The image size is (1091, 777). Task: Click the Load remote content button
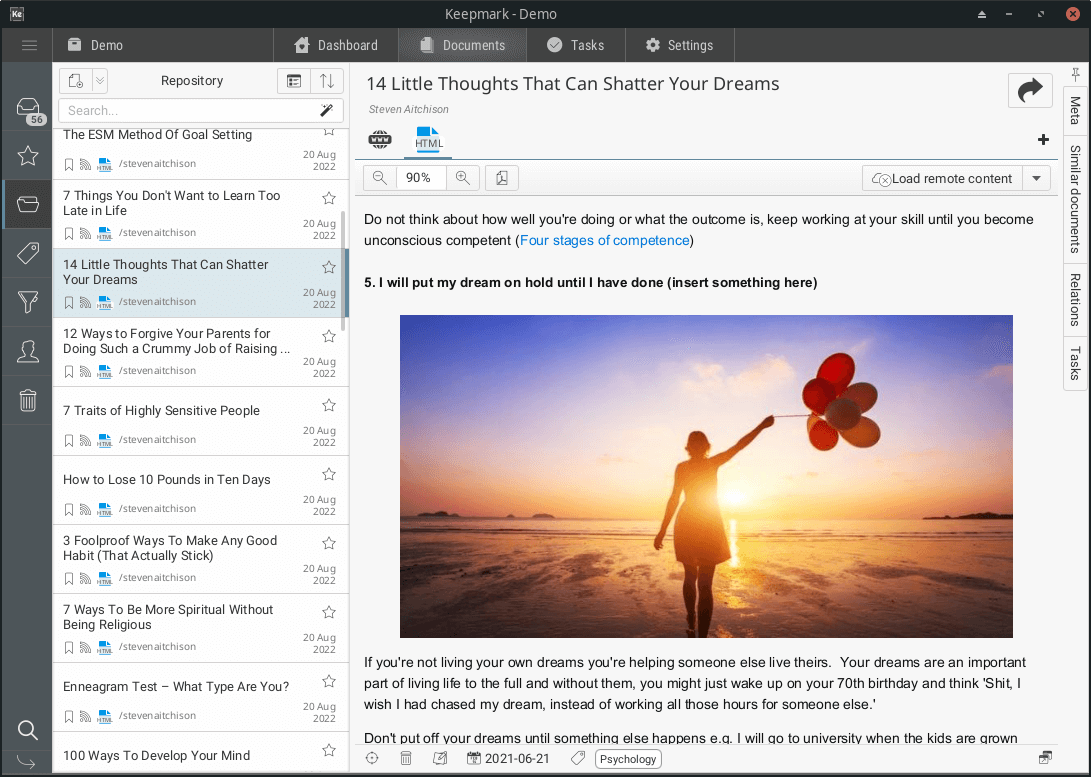click(x=942, y=178)
